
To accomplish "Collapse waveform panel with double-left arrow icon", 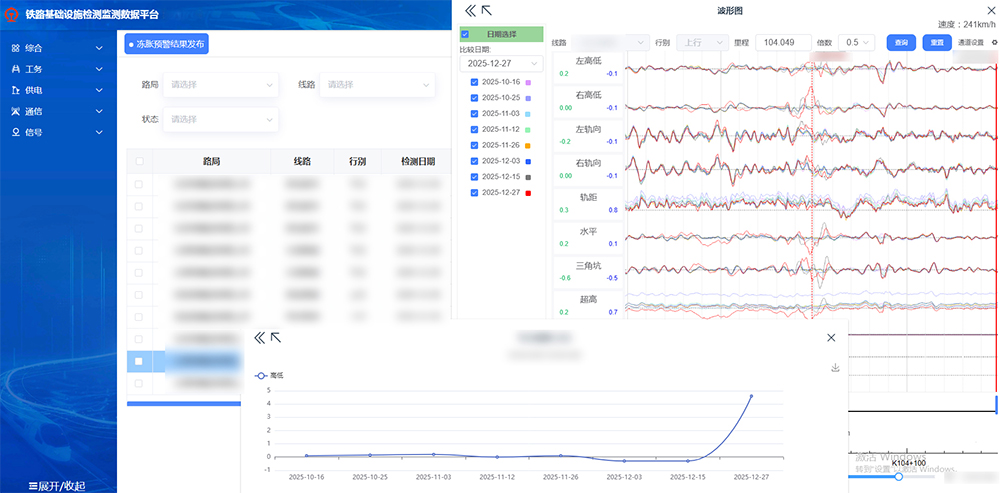I will coord(470,10).
